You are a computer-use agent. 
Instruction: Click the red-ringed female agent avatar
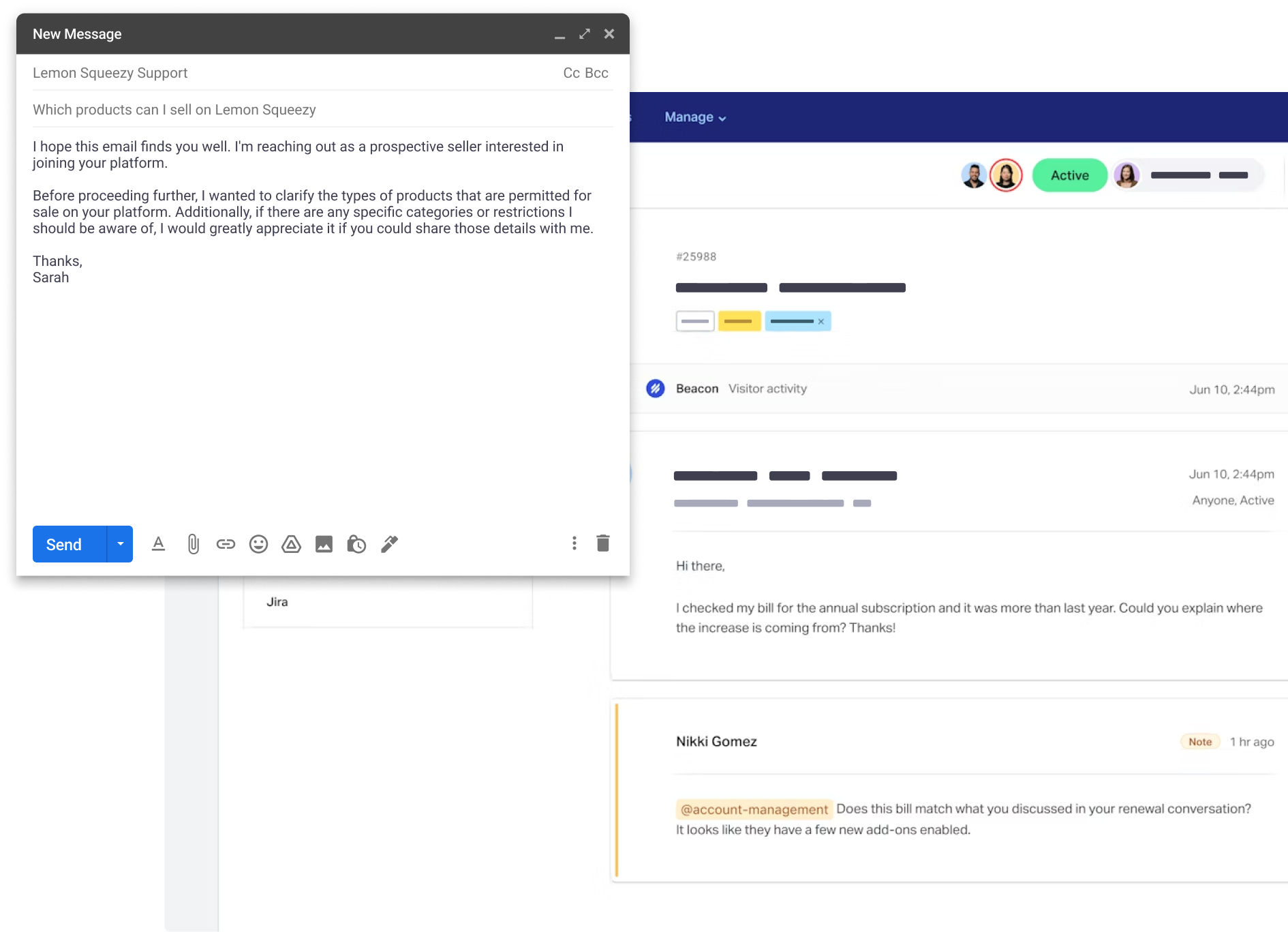[1006, 175]
